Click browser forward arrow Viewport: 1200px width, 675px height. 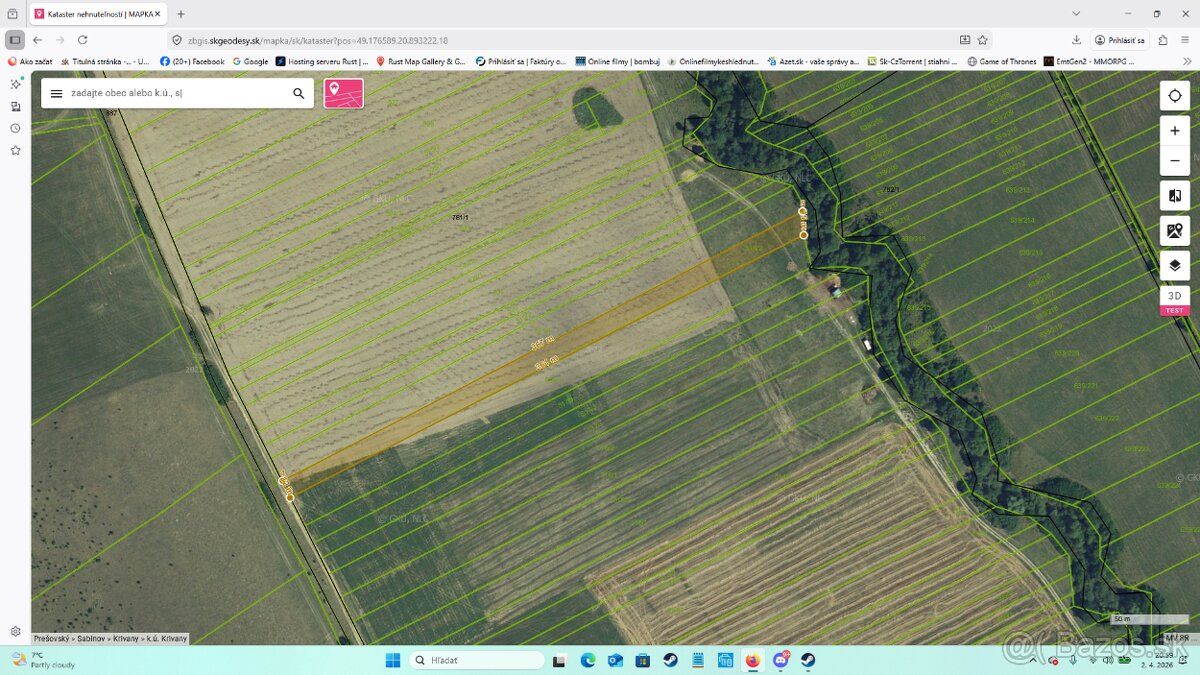pyautogui.click(x=60, y=40)
